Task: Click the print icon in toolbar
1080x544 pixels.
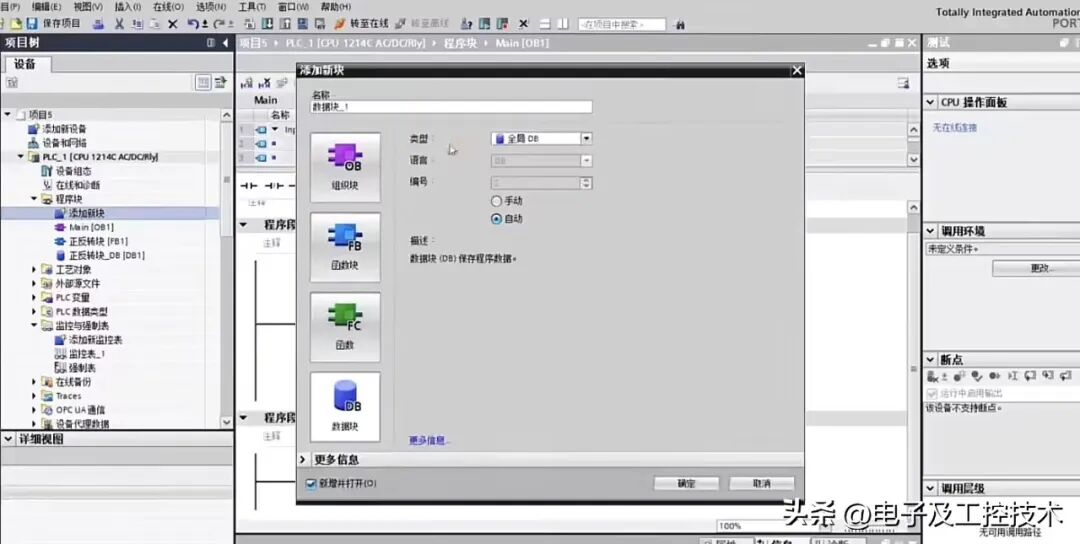Action: click(x=98, y=24)
